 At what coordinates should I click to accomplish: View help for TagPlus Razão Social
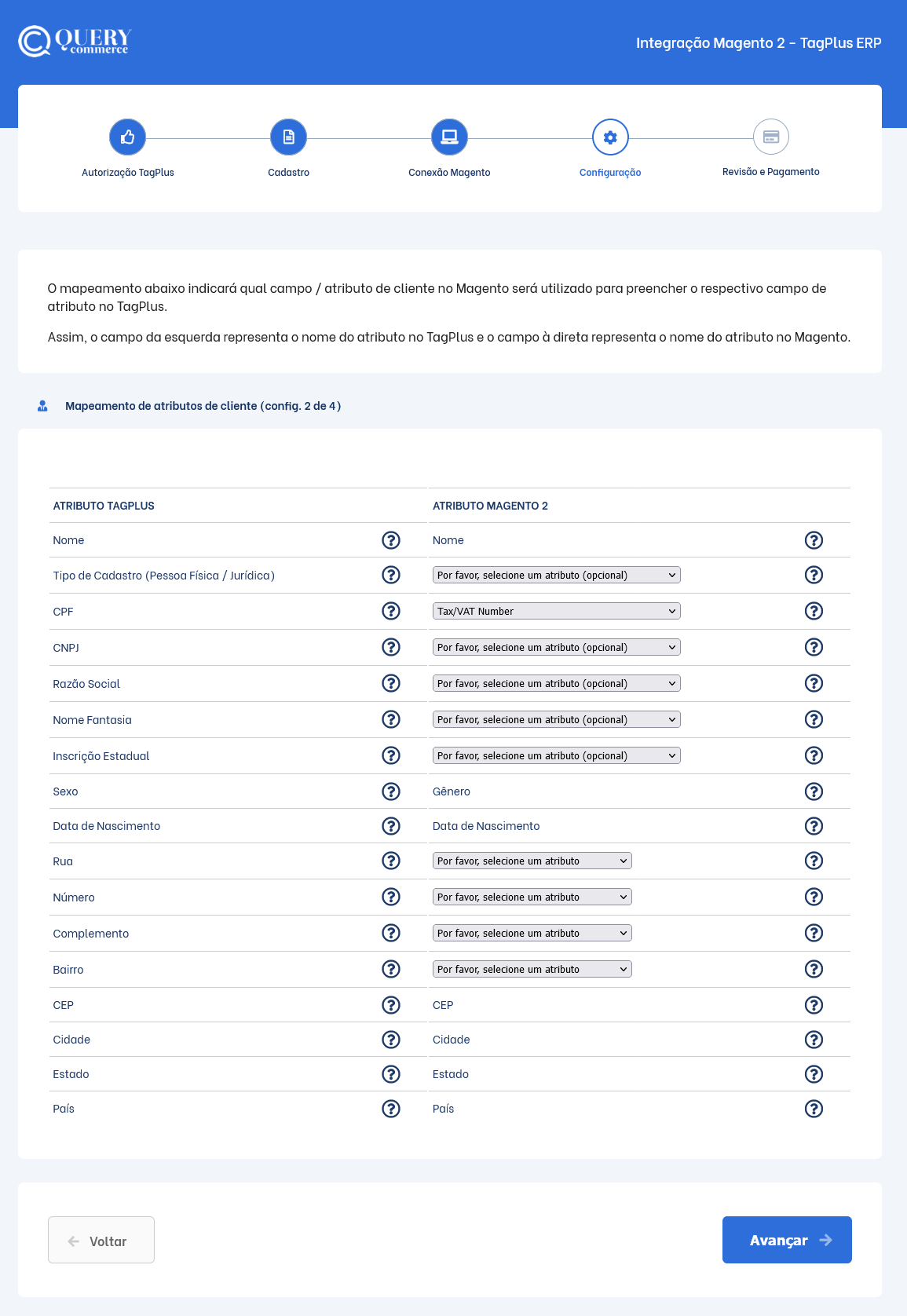tap(391, 683)
